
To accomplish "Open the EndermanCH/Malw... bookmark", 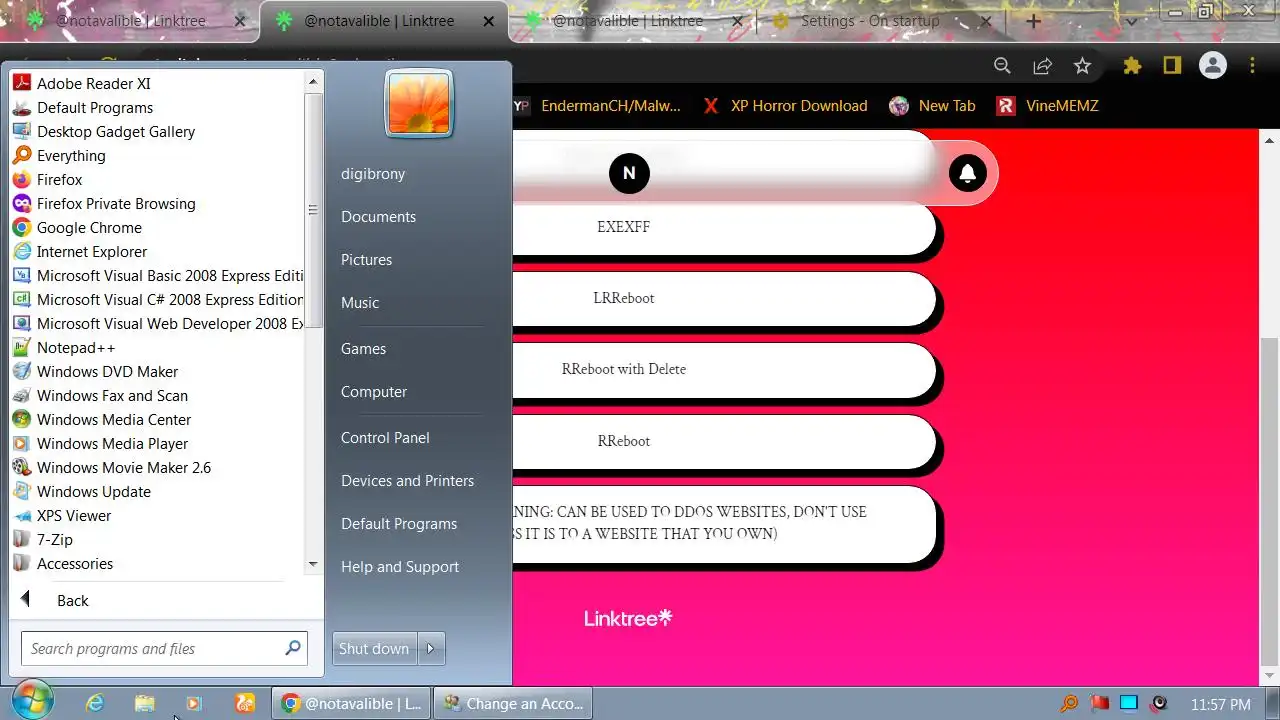I will [597, 106].
